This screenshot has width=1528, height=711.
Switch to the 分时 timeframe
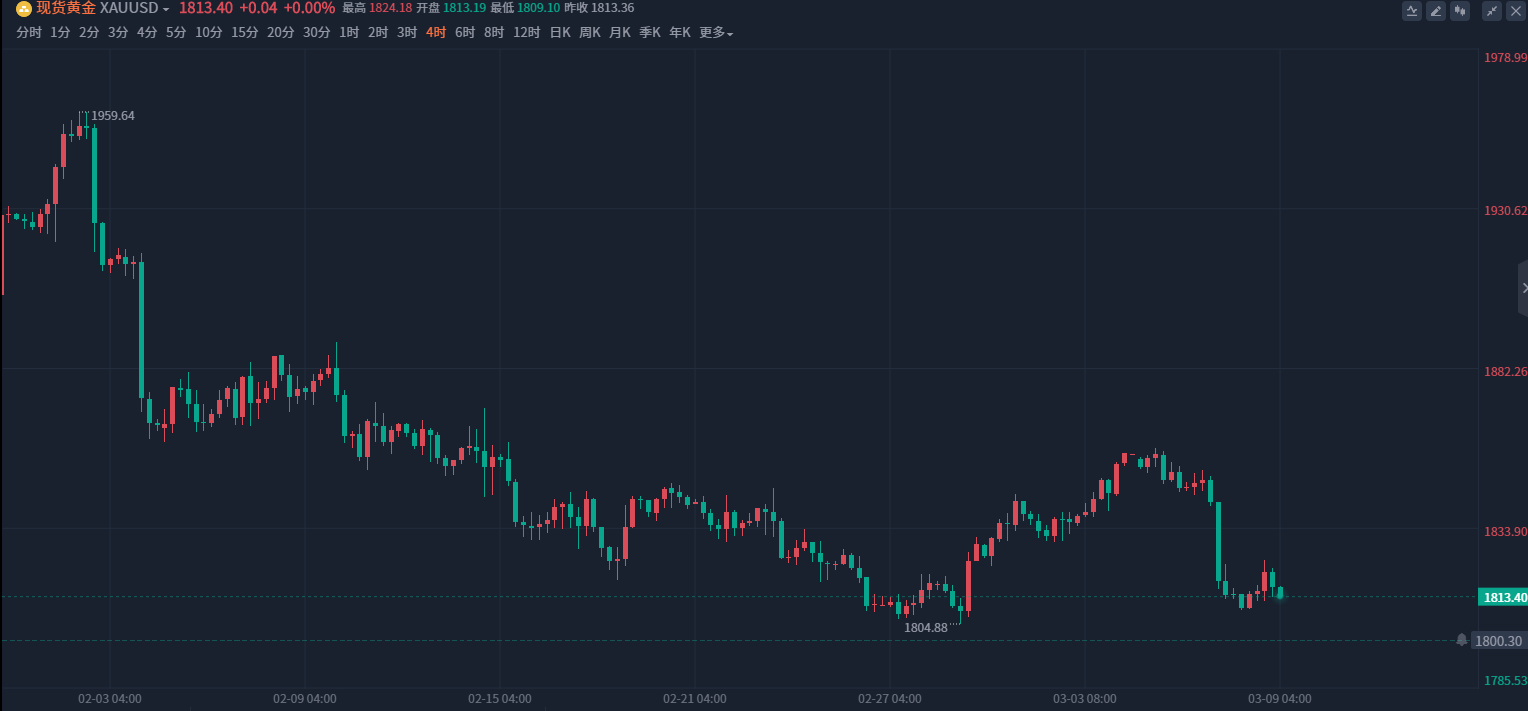point(29,32)
